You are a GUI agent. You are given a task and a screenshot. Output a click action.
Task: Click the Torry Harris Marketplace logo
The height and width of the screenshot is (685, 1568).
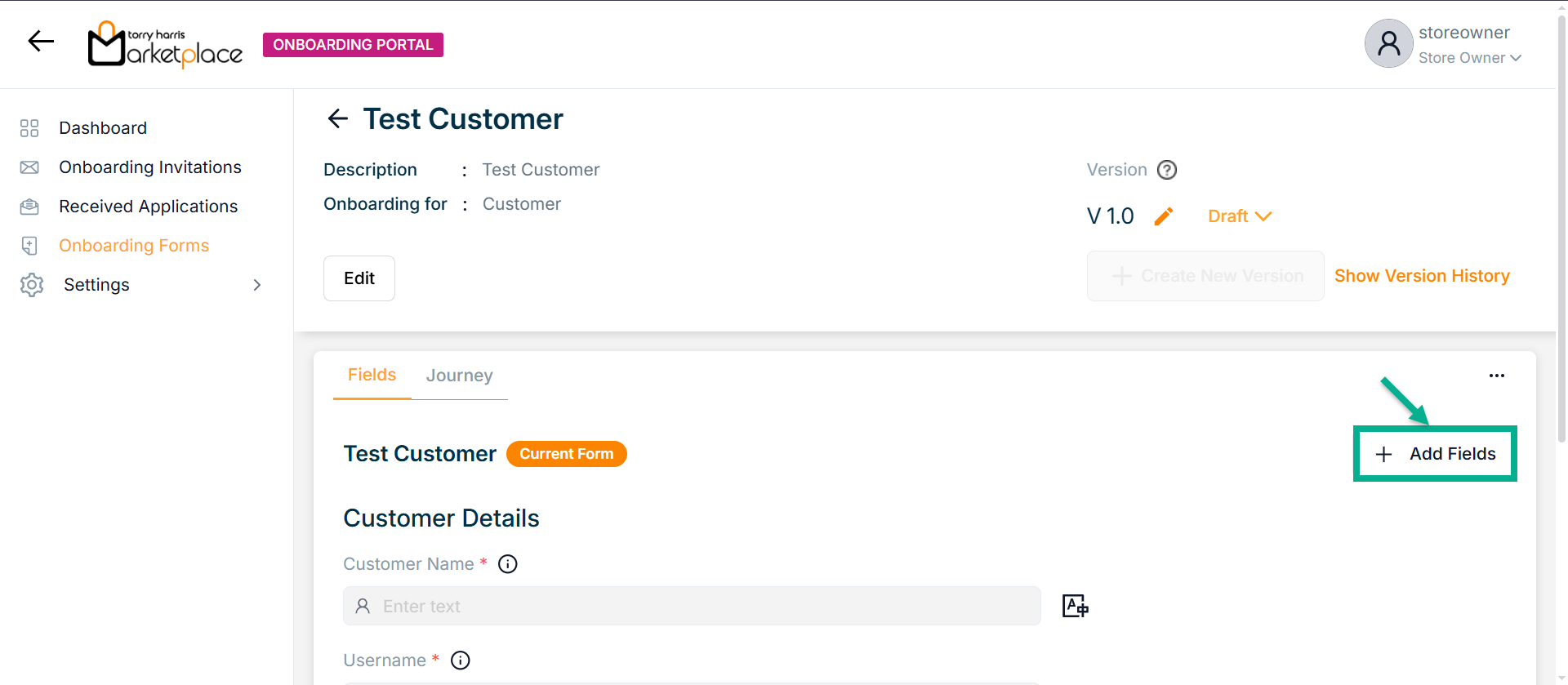pos(165,45)
